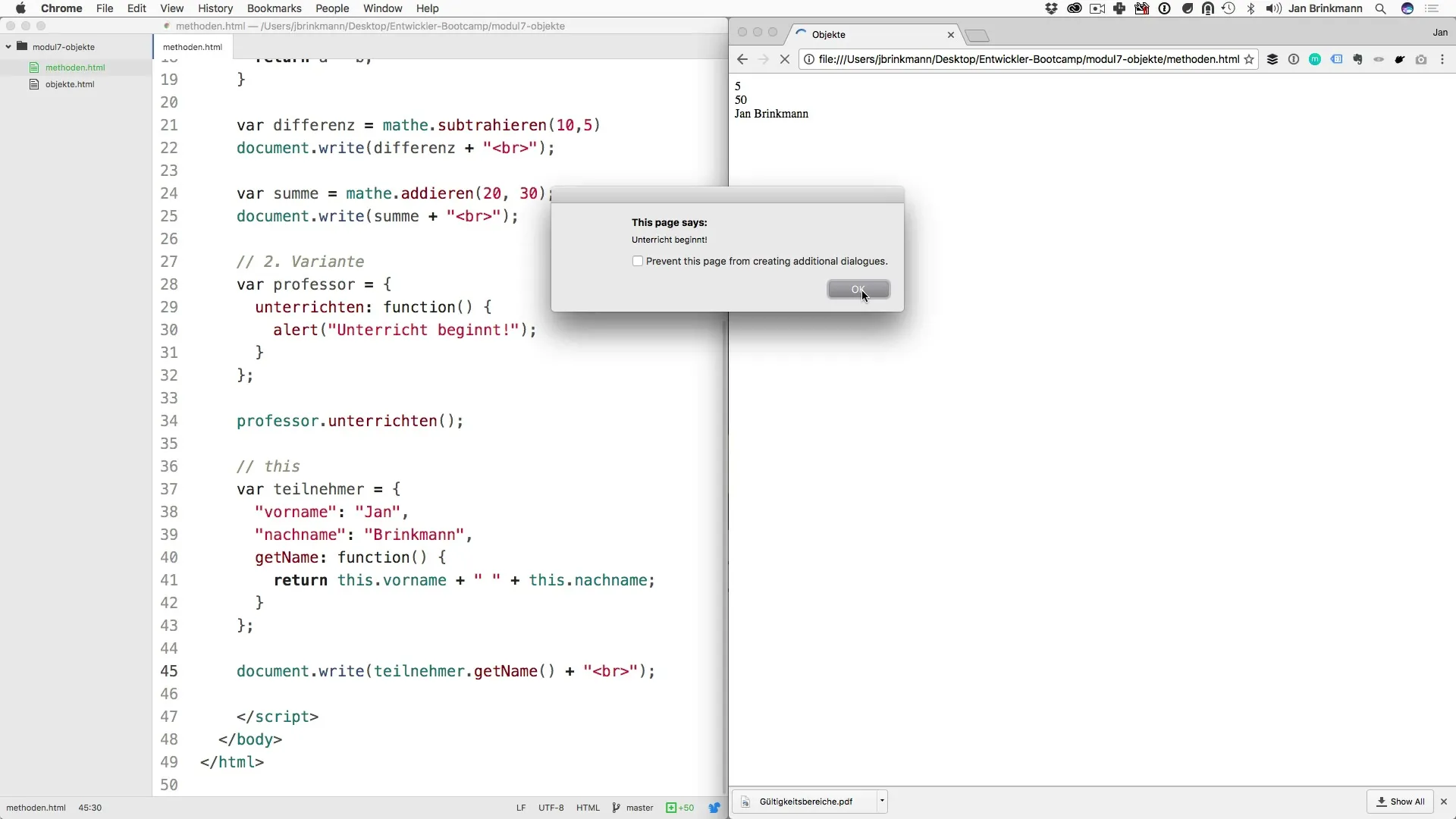The image size is (1456, 819).
Task: Click 'Jan Brinkmann' text on the web page
Action: (771, 114)
